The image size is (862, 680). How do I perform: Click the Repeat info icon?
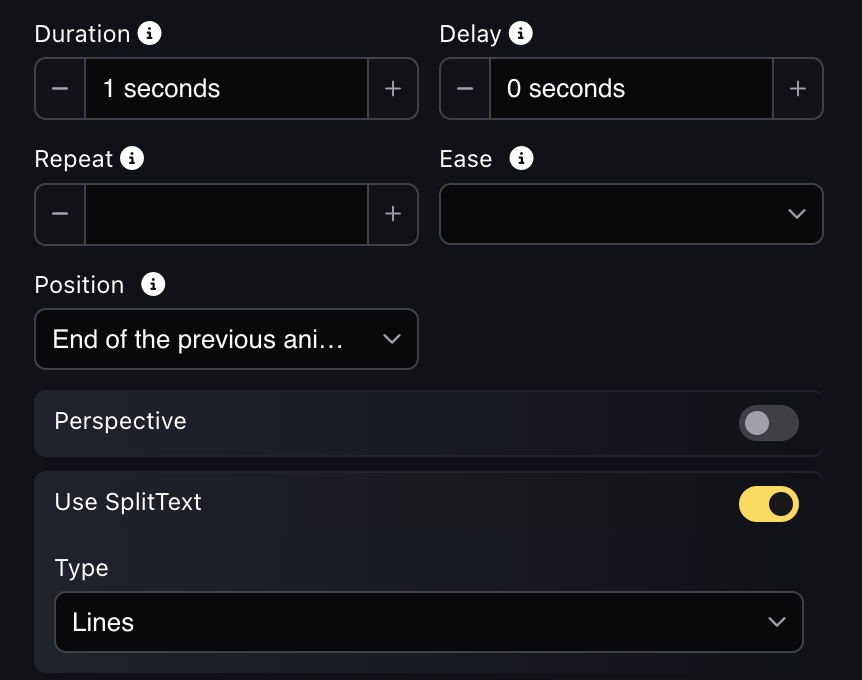coord(132,158)
